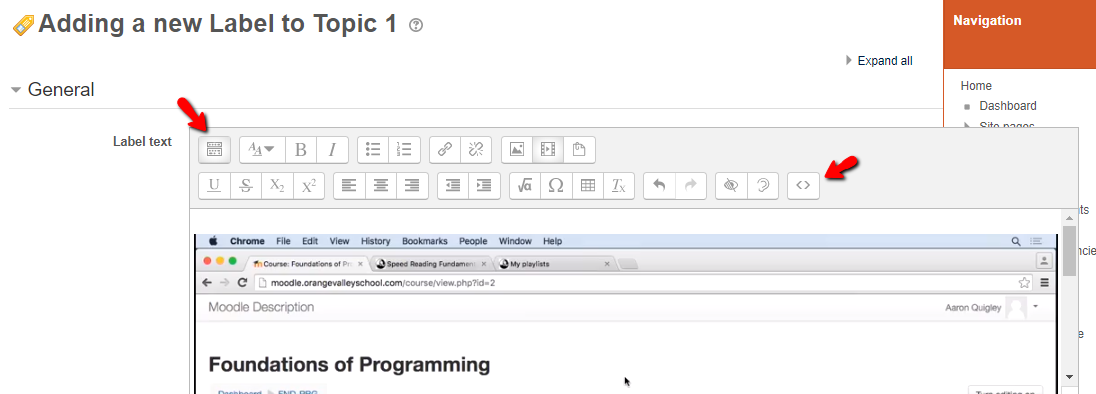This screenshot has height=394, width=1096.
Task: Click the Apple logo menu
Action: pos(213,241)
